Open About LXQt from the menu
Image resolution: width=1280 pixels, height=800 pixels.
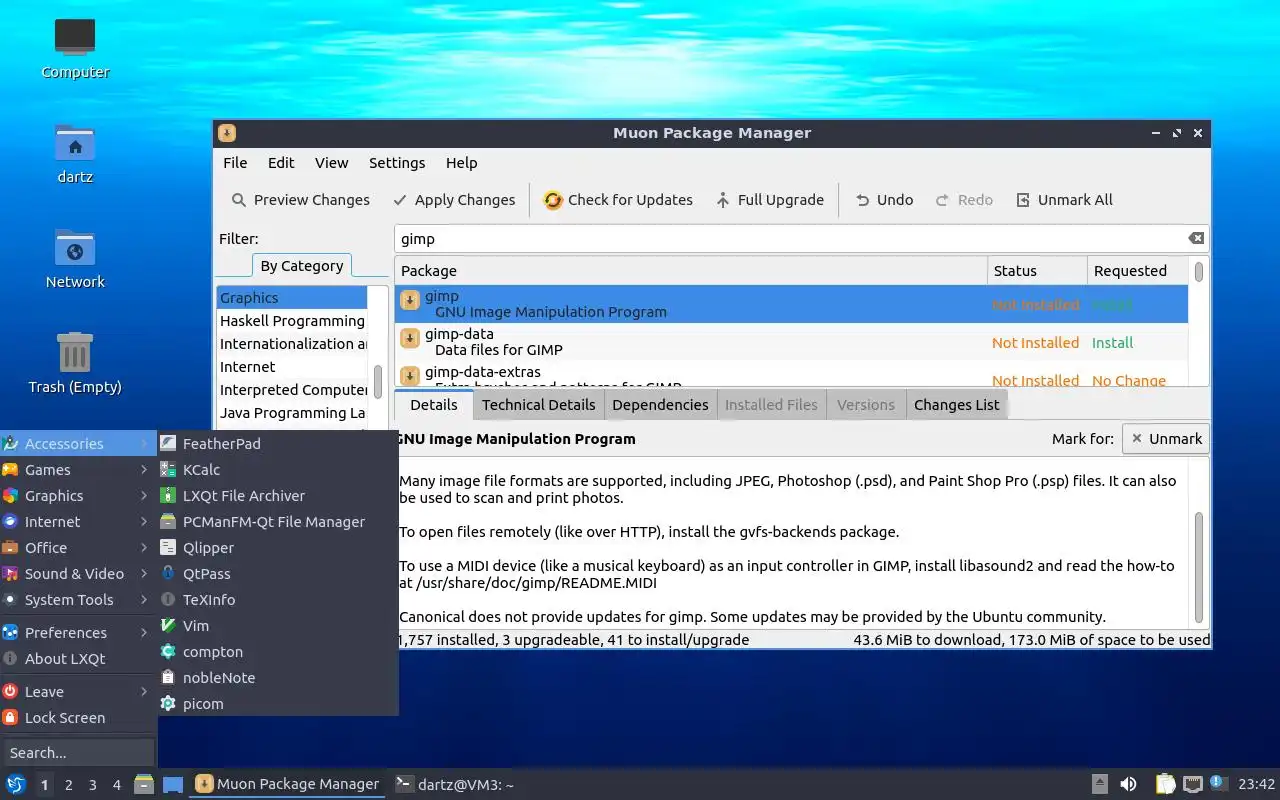click(78, 659)
